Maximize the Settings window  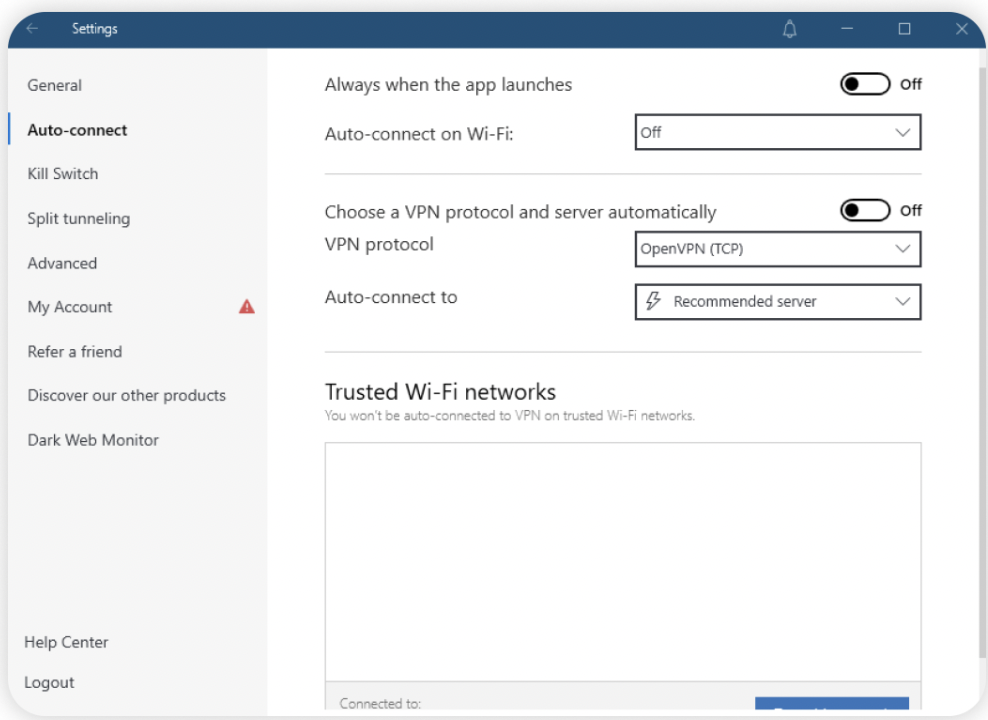(904, 29)
